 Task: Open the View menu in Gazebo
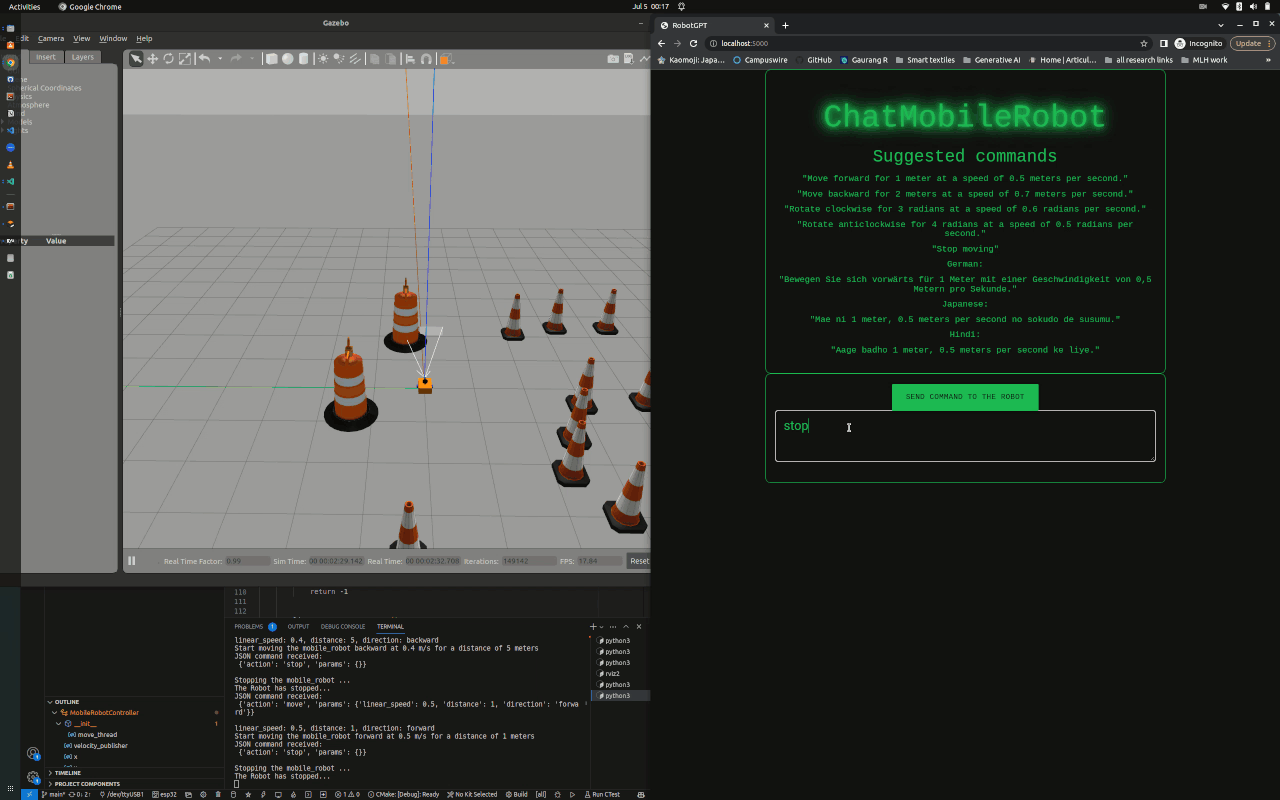[82, 38]
